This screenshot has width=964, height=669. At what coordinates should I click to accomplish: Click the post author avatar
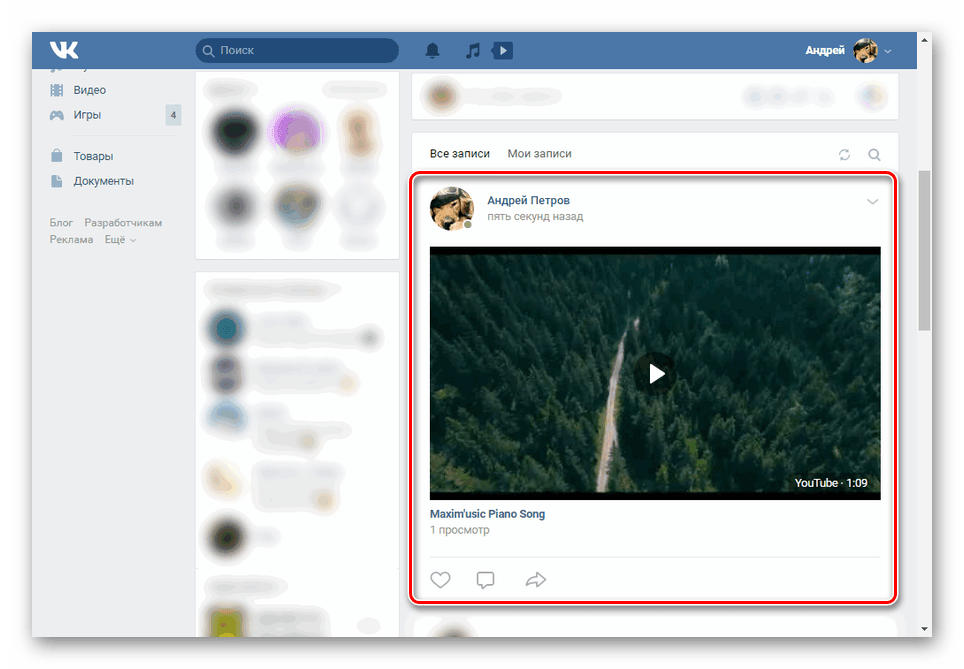[452, 209]
